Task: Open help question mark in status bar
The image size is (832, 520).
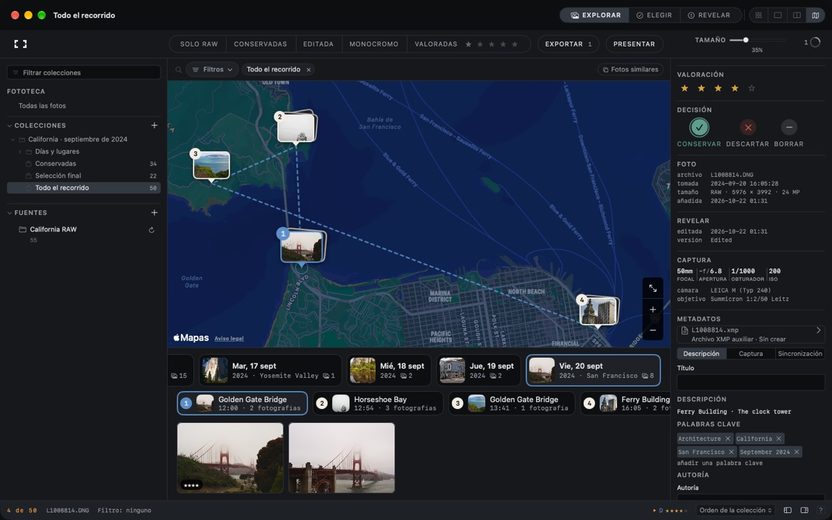Action: [x=821, y=510]
